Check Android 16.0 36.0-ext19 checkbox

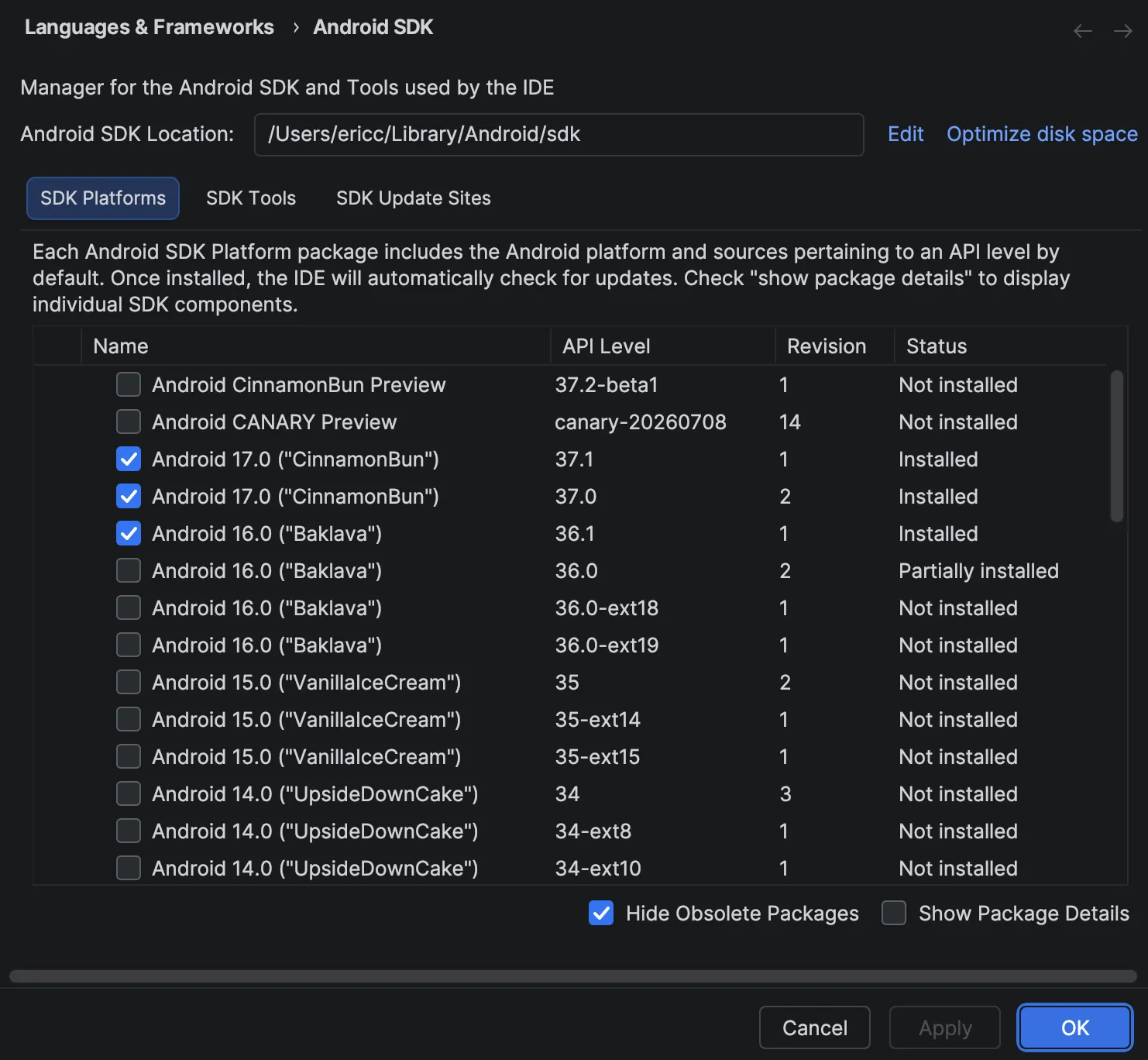point(129,645)
